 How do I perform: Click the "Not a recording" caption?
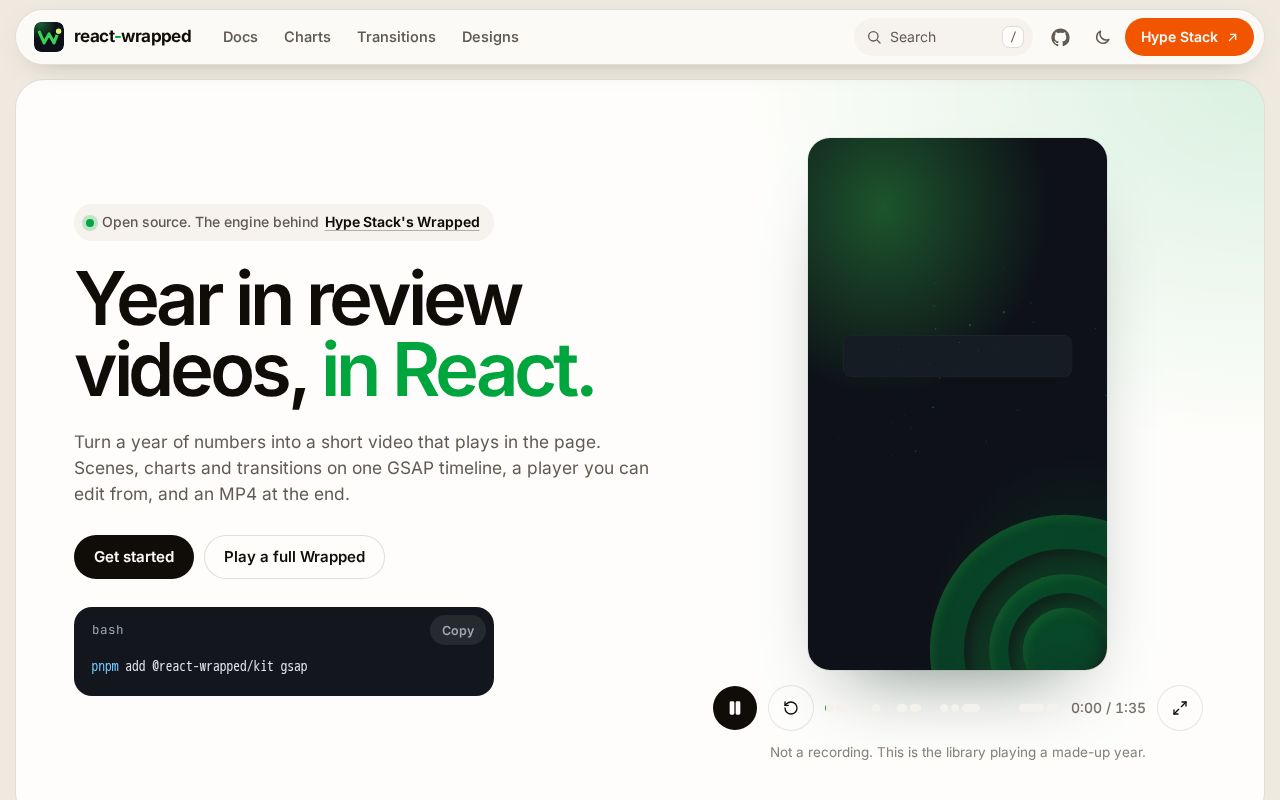click(x=957, y=752)
